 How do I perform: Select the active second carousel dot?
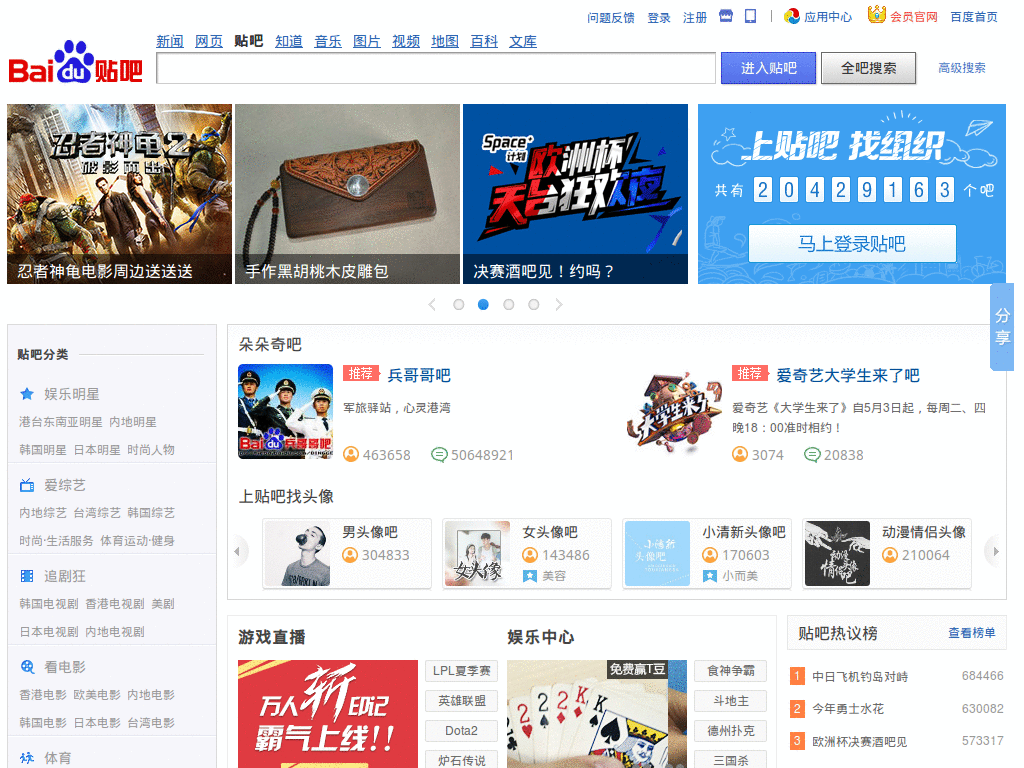point(483,304)
